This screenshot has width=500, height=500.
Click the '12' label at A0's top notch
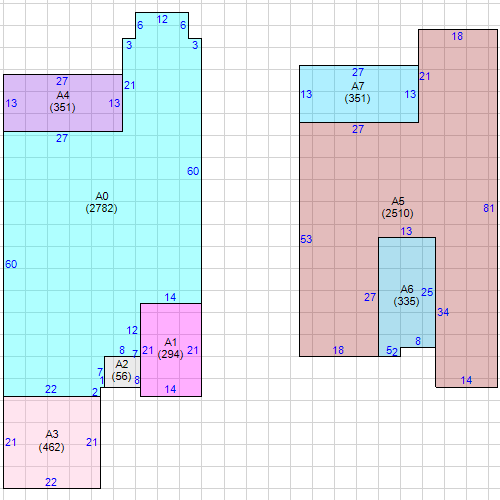tap(162, 20)
